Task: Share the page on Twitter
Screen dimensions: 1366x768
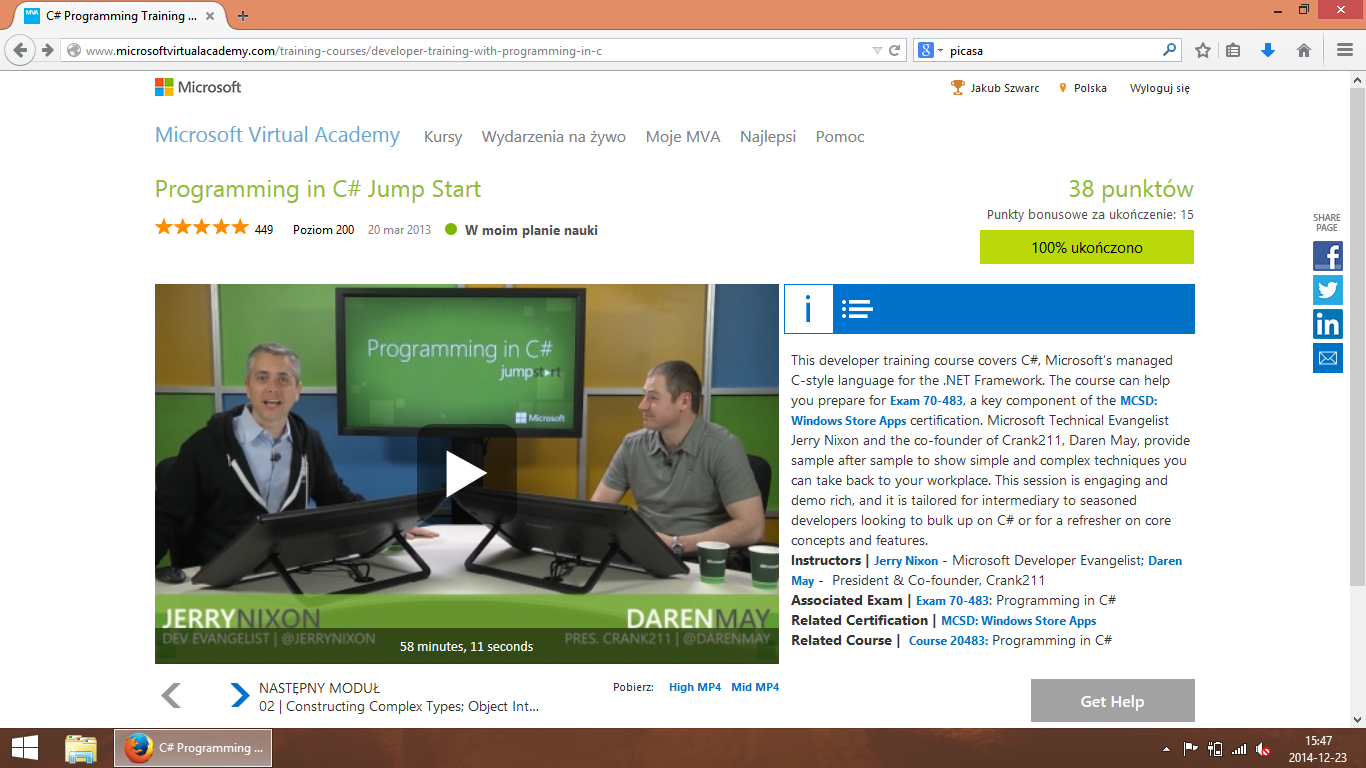Action: [x=1328, y=290]
